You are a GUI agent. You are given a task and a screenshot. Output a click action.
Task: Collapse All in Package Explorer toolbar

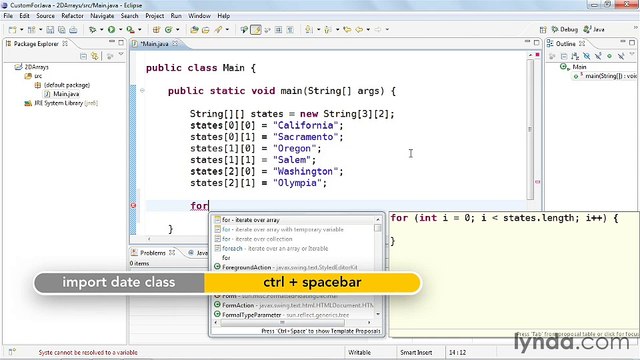click(83, 56)
